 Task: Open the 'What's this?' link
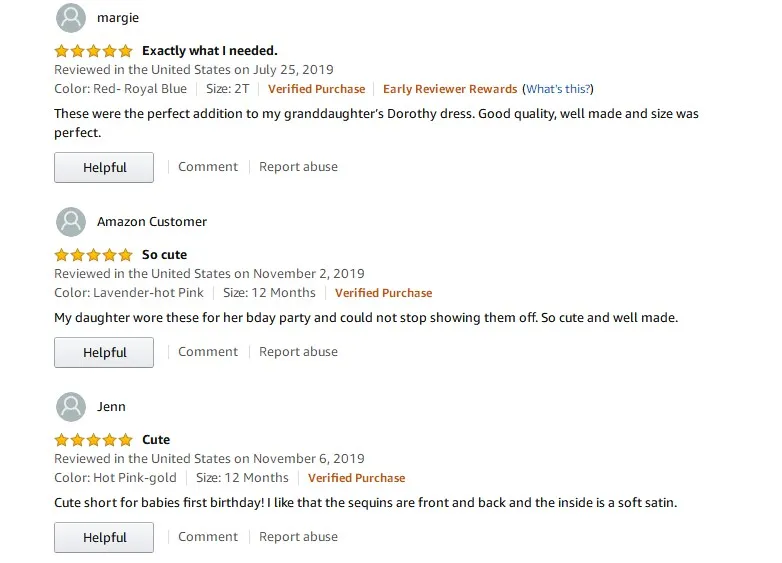(559, 89)
